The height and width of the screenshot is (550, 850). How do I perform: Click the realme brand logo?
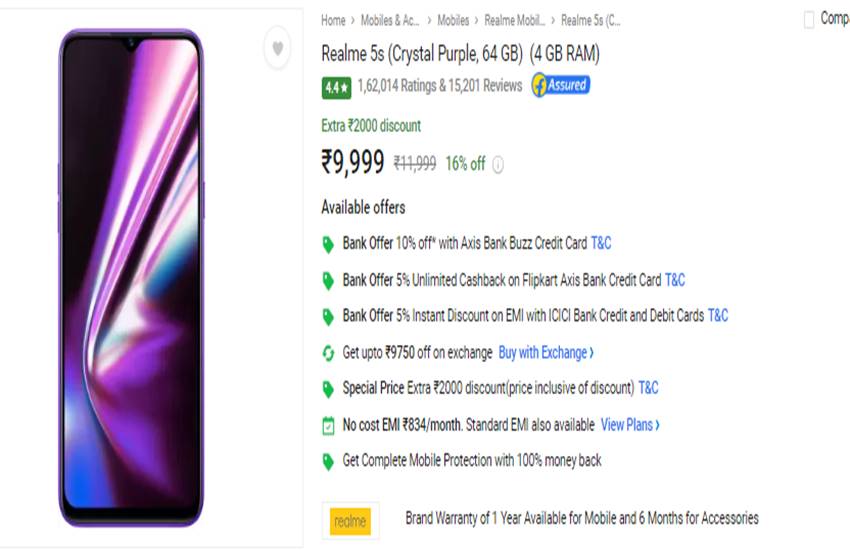350,521
